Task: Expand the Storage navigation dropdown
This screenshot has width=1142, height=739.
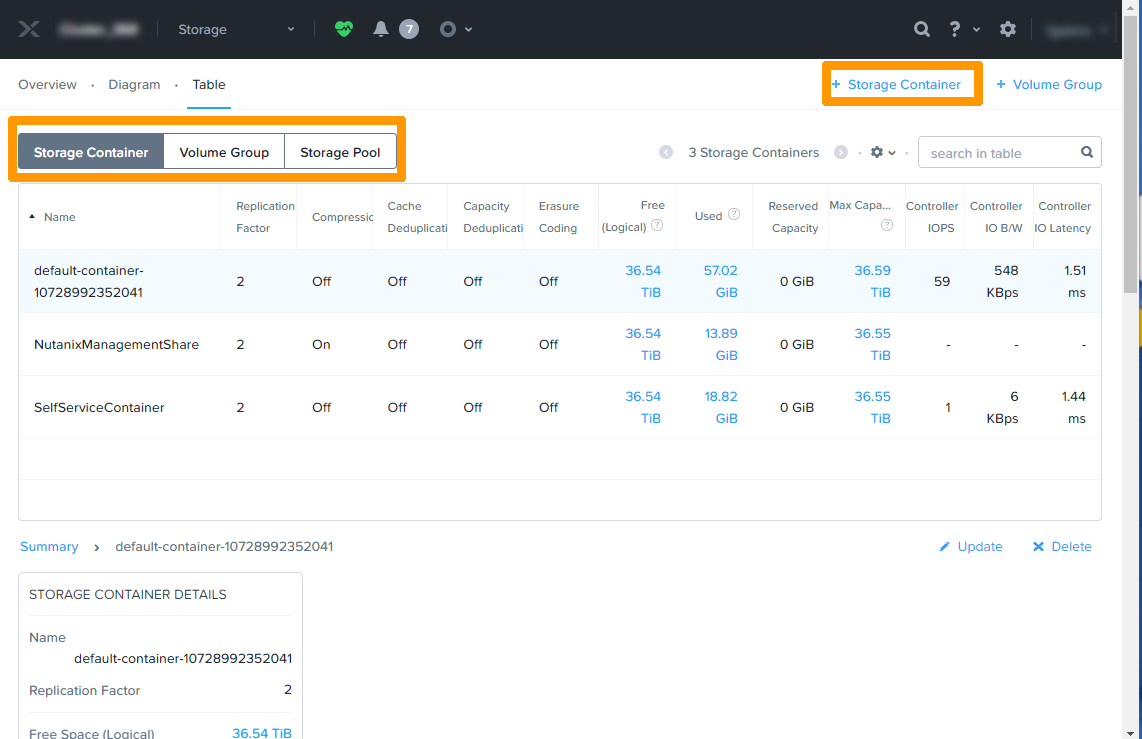Action: pos(290,29)
